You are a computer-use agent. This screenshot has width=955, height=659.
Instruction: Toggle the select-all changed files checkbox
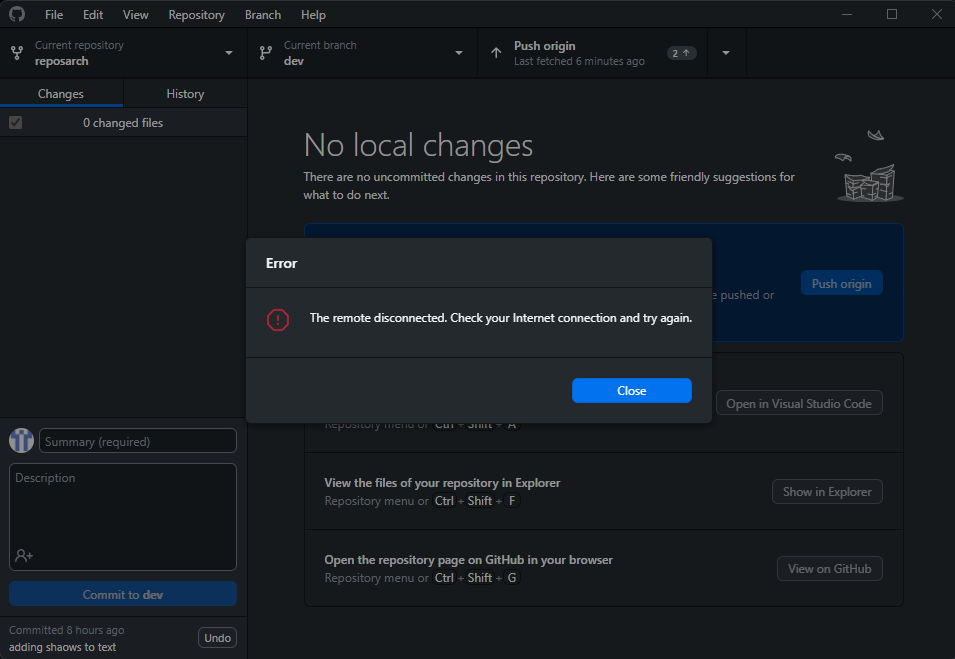pyautogui.click(x=14, y=122)
